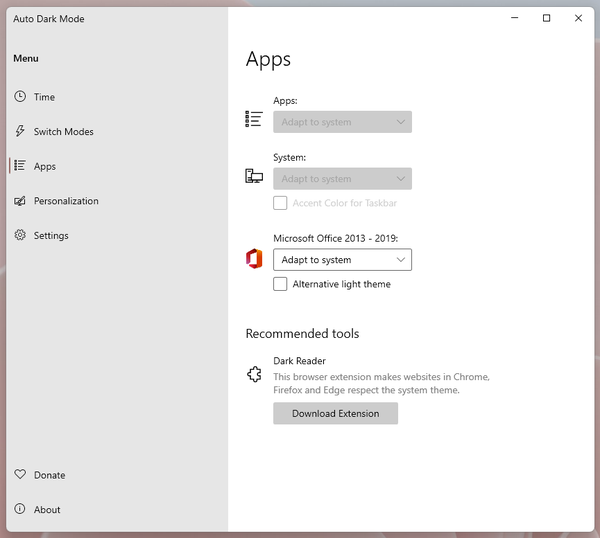Go to the Time menu page
600x538 pixels.
click(45, 97)
